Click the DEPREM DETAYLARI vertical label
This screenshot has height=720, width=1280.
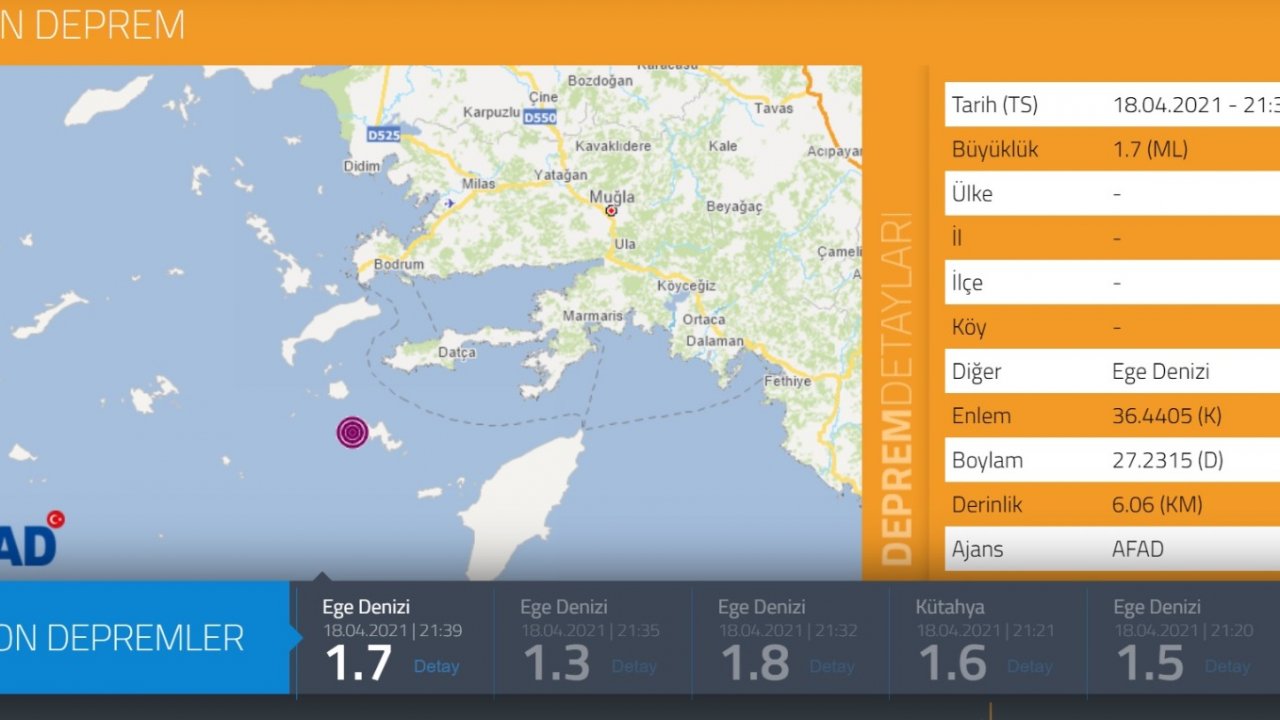896,390
